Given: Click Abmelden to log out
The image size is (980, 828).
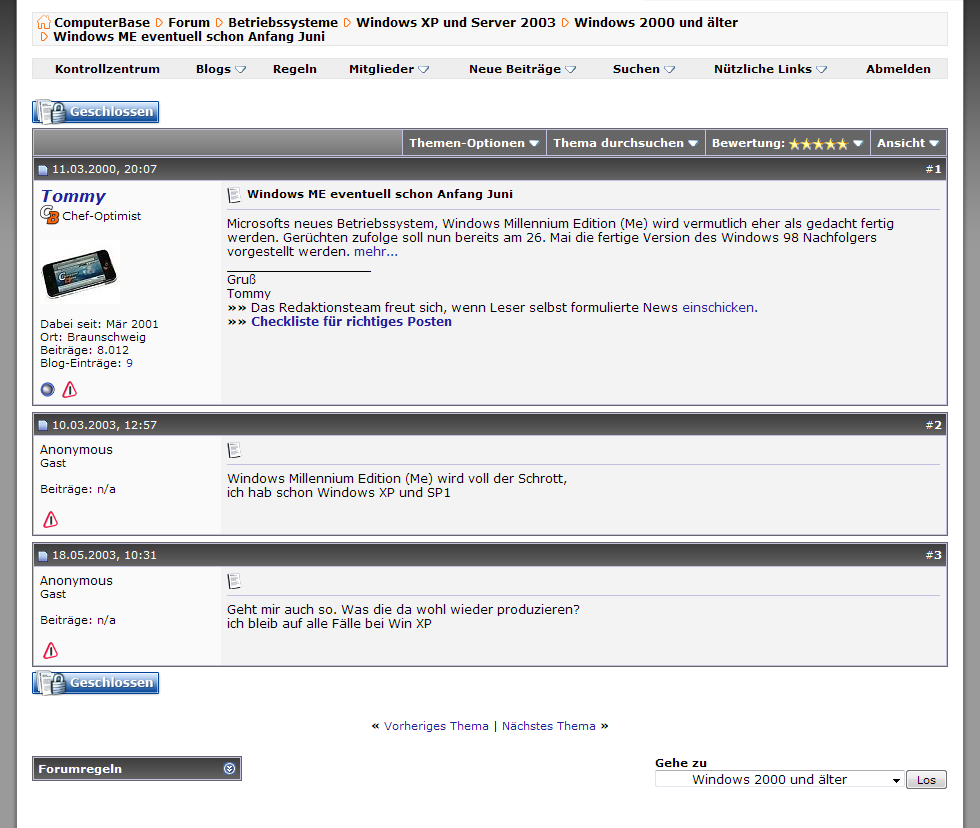Looking at the screenshot, I should tap(898, 69).
